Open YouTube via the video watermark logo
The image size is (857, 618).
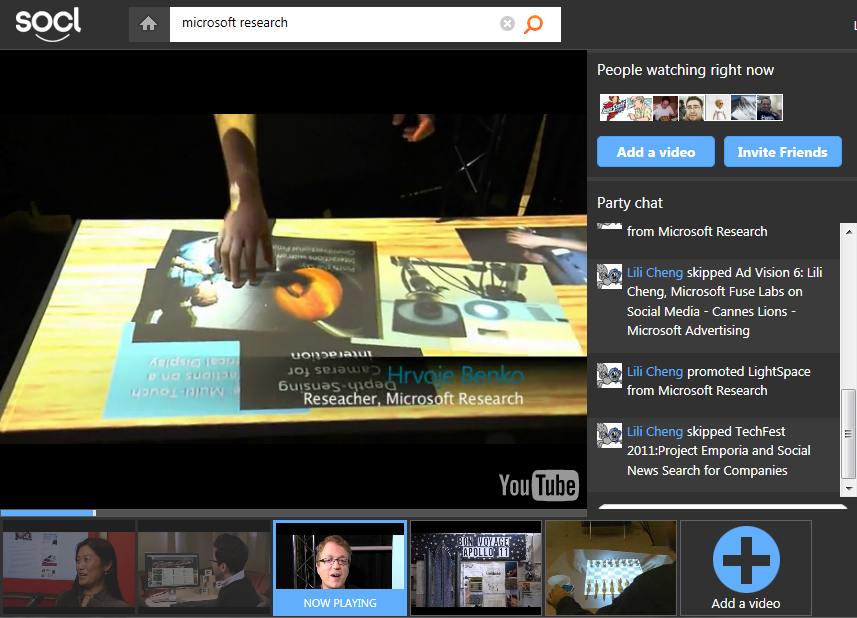tap(538, 486)
